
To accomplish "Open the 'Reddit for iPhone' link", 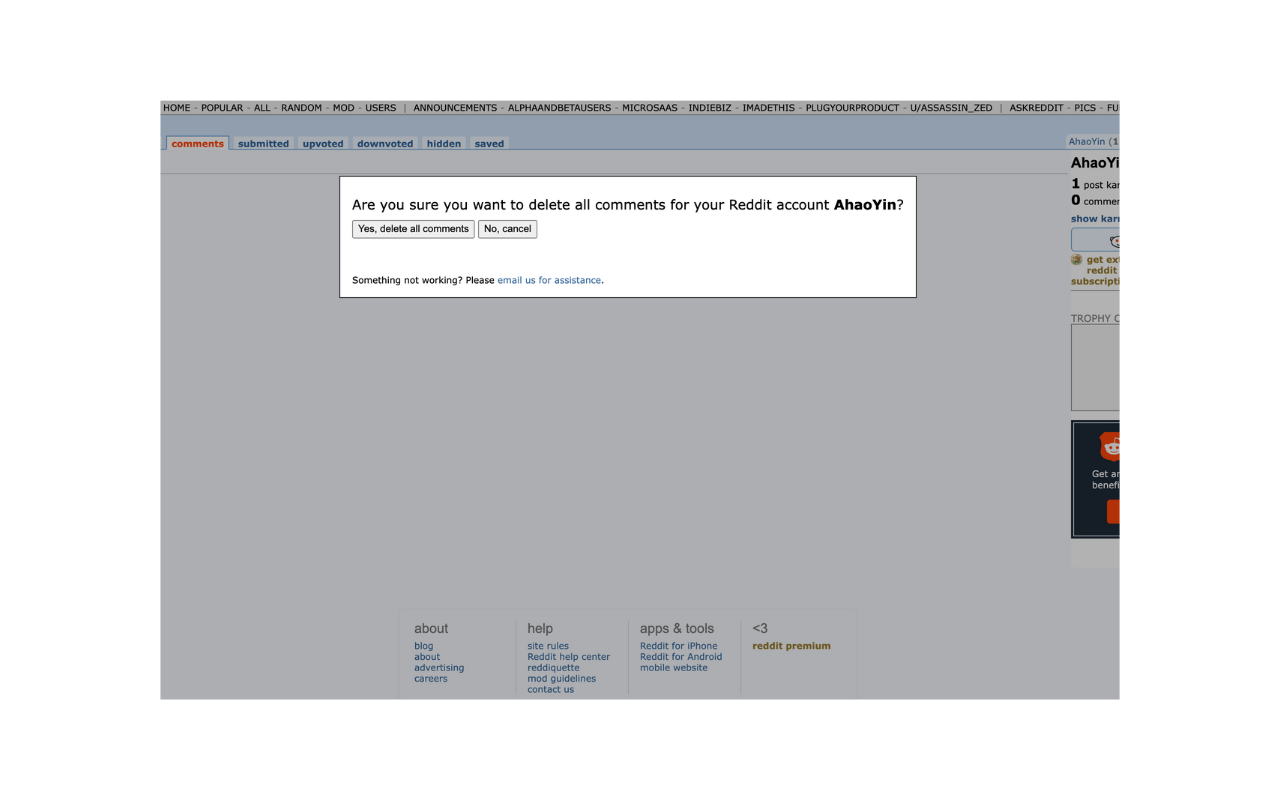I will [679, 646].
